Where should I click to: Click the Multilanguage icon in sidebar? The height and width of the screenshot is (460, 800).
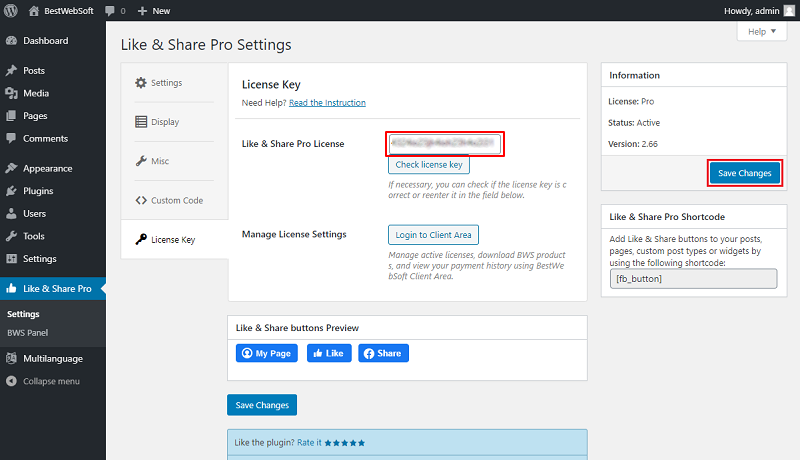pos(11,359)
